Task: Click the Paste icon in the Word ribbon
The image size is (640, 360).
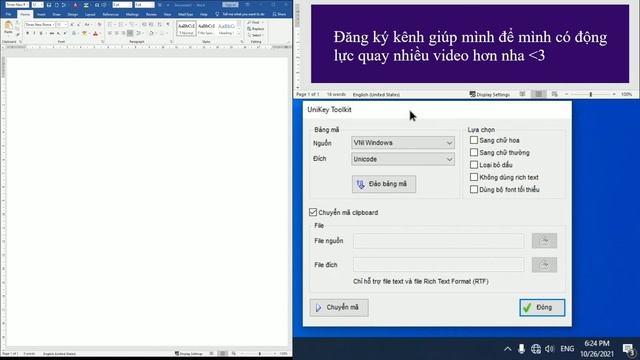Action: (9, 25)
